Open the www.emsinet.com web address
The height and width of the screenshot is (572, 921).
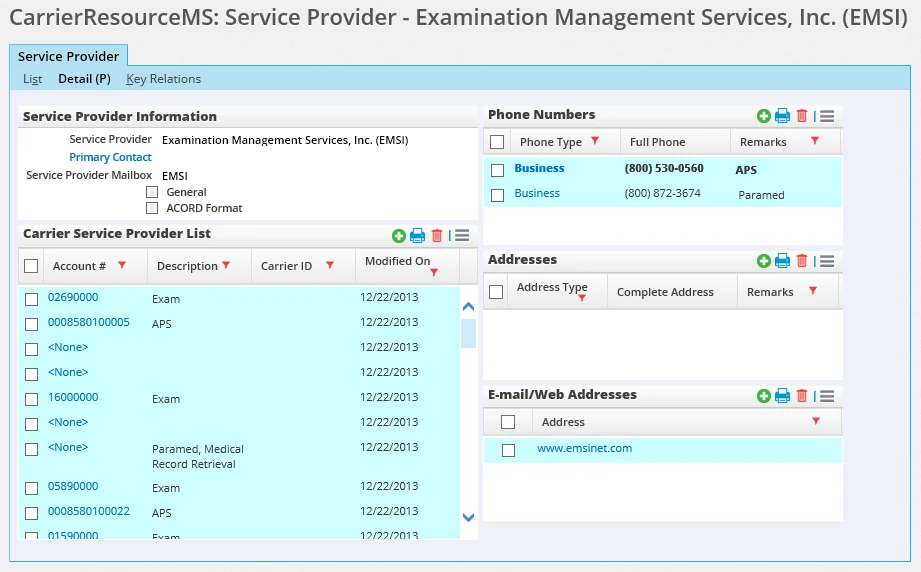584,448
